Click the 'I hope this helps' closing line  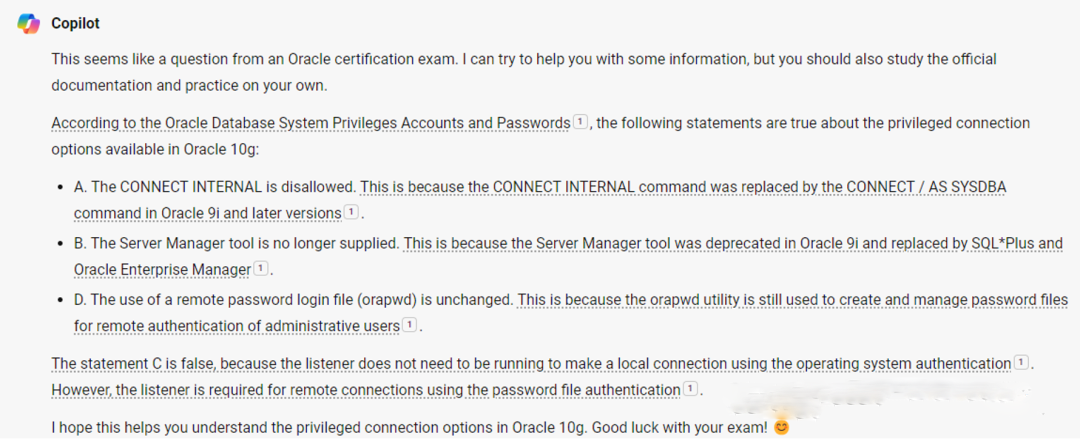click(x=409, y=428)
